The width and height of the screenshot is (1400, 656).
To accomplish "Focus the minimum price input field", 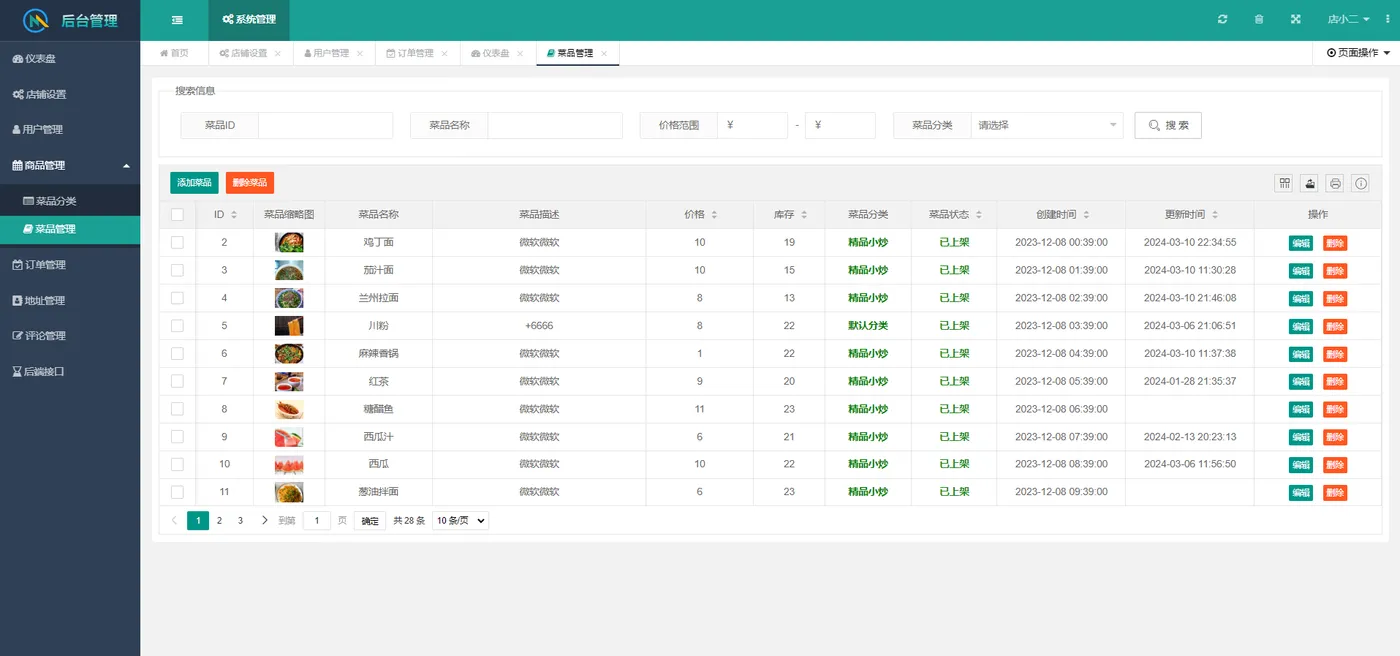I will (753, 125).
